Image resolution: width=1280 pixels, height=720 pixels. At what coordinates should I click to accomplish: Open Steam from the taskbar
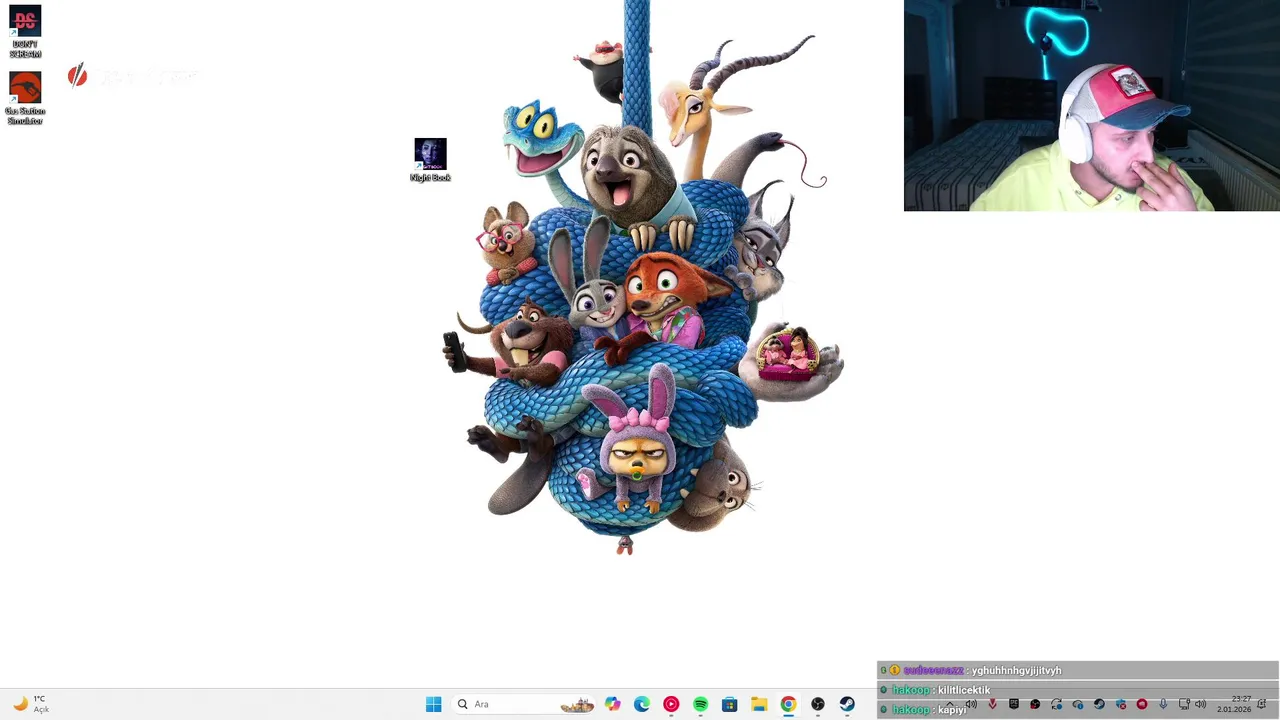pos(847,704)
